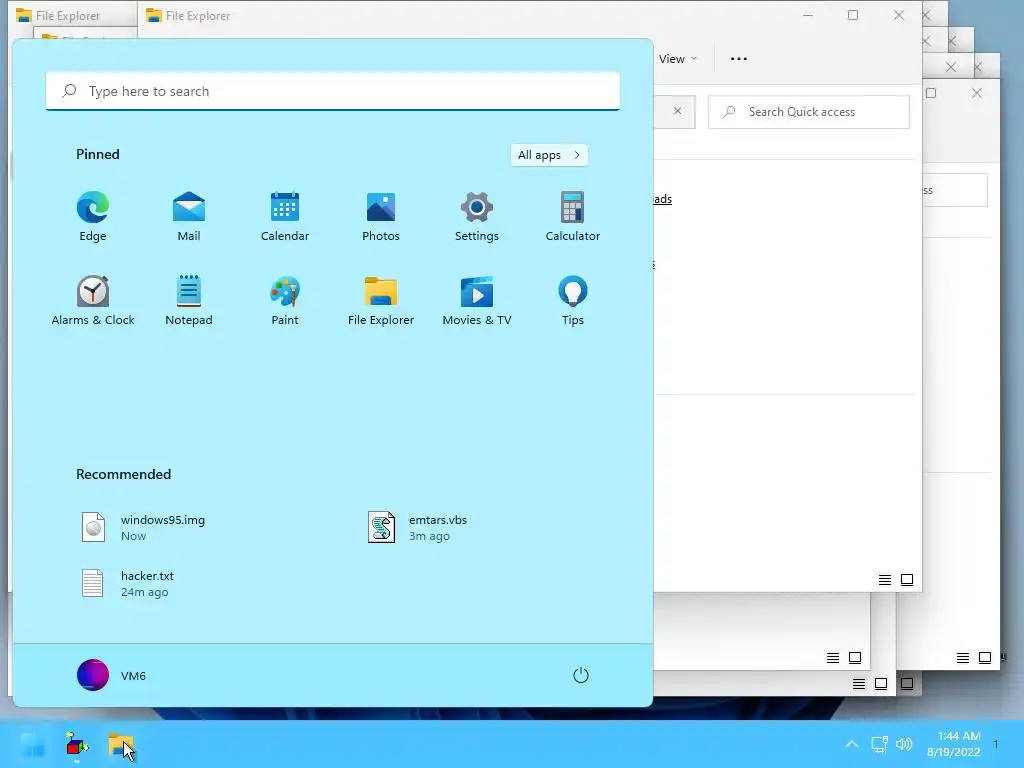1024x768 pixels.
Task: Click the Search Quick access field
Action: (808, 112)
